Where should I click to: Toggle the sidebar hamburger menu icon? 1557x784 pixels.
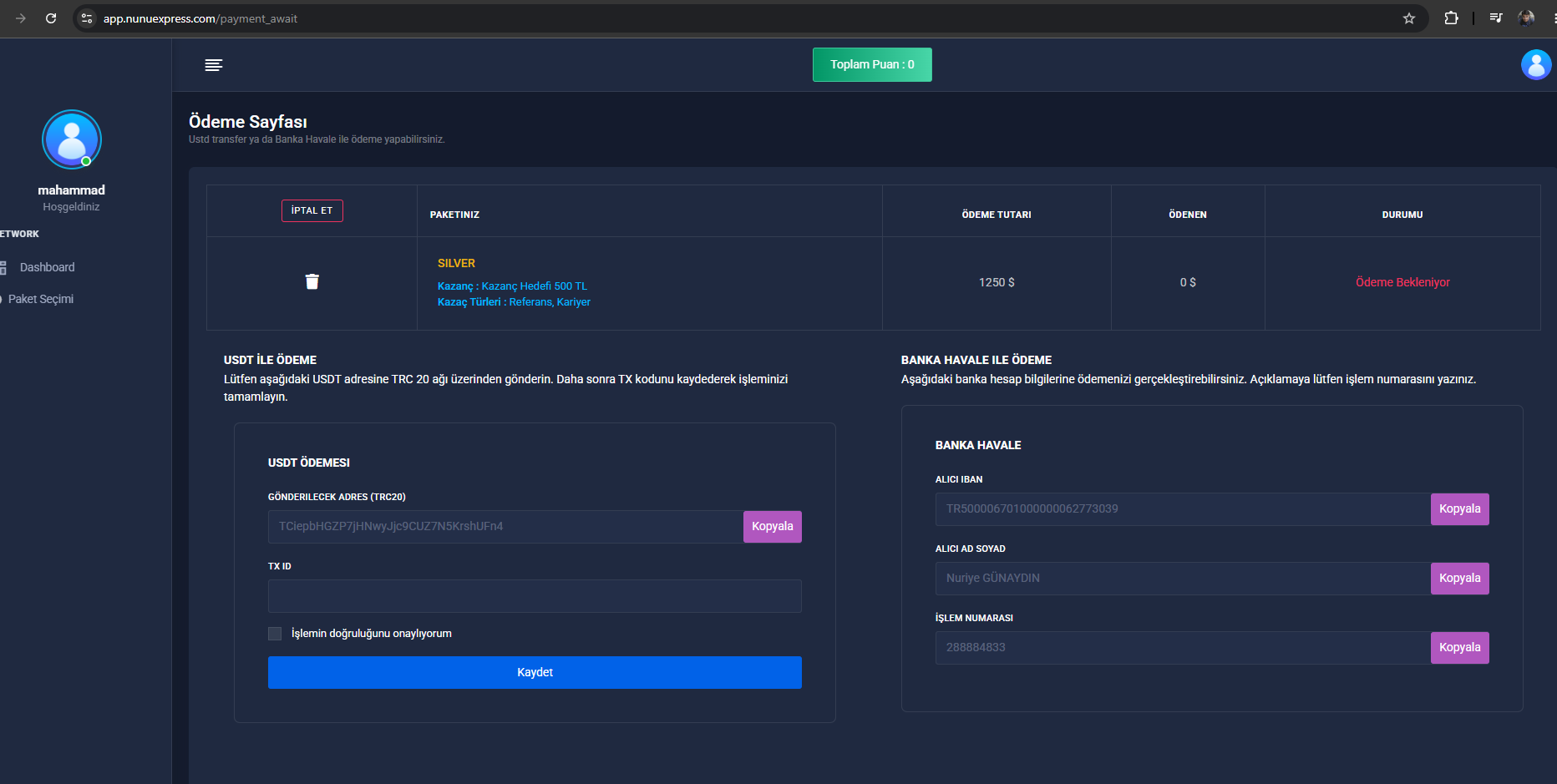click(x=214, y=65)
